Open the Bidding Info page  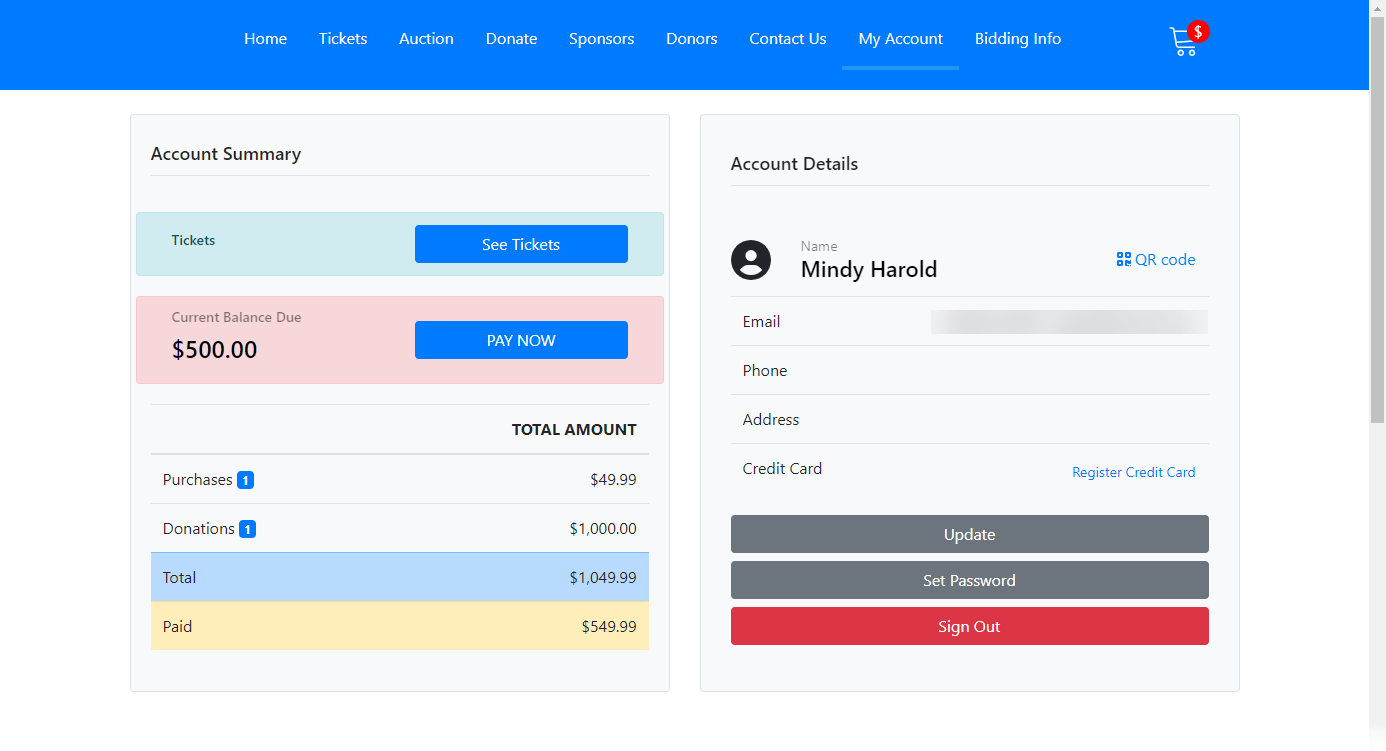[1017, 39]
